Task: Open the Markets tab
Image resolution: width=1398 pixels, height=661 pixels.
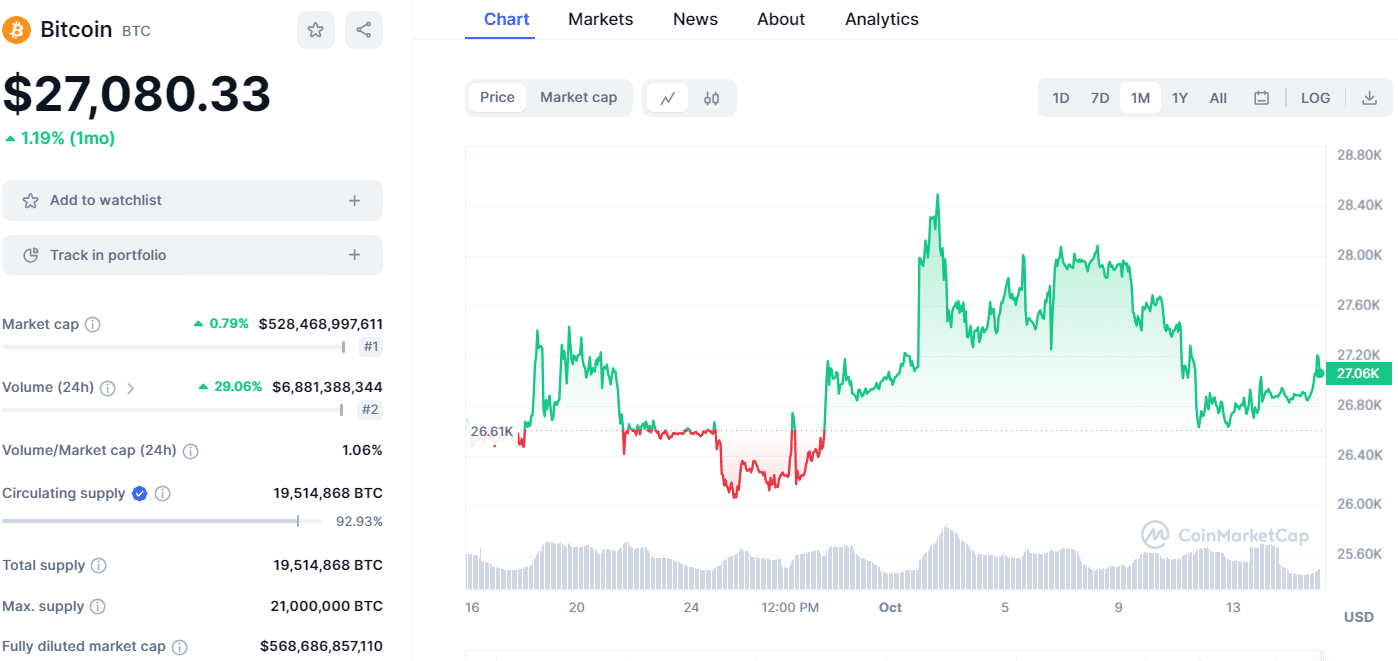Action: [x=601, y=19]
